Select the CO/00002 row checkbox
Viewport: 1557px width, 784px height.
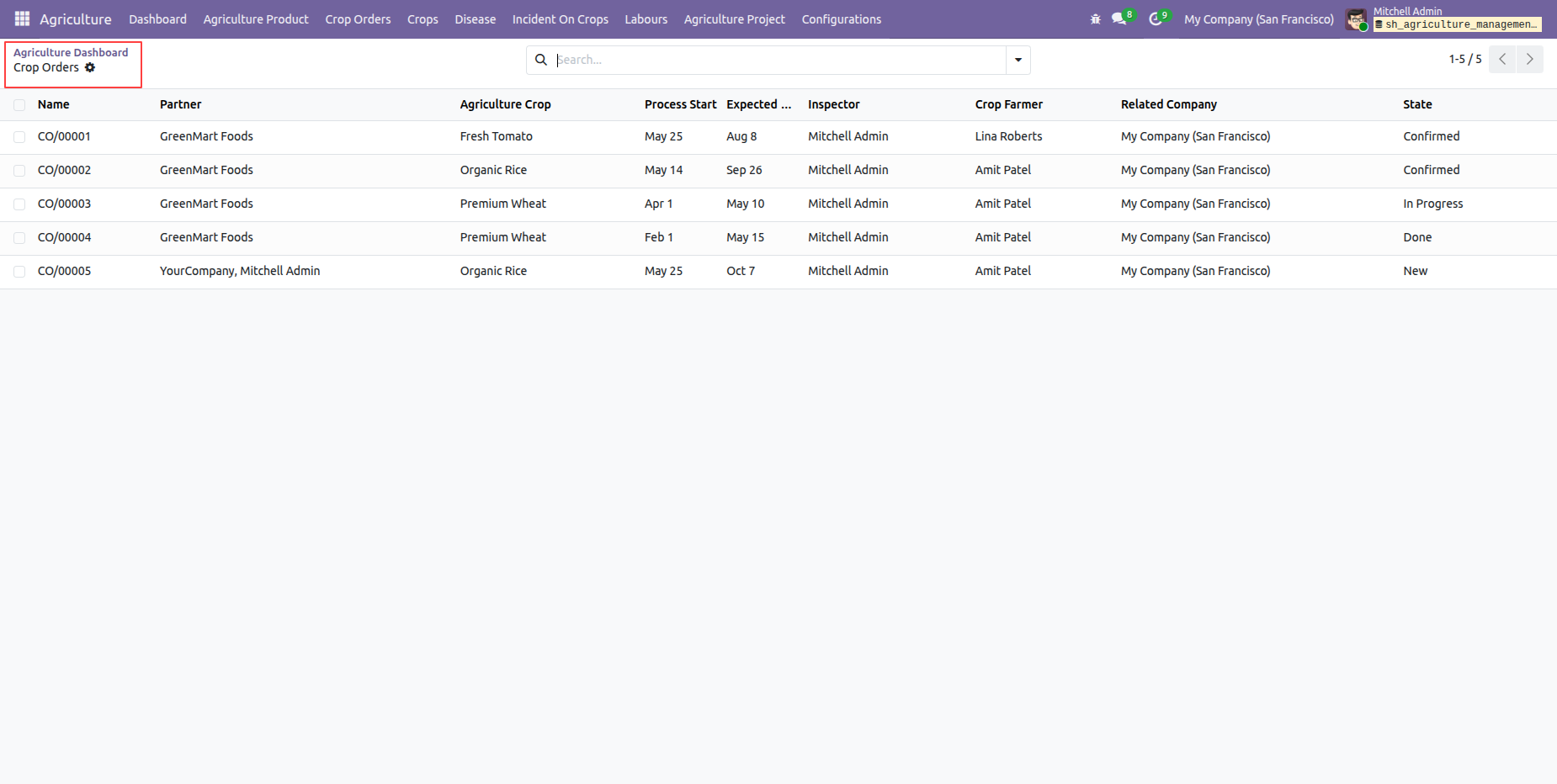coord(19,171)
